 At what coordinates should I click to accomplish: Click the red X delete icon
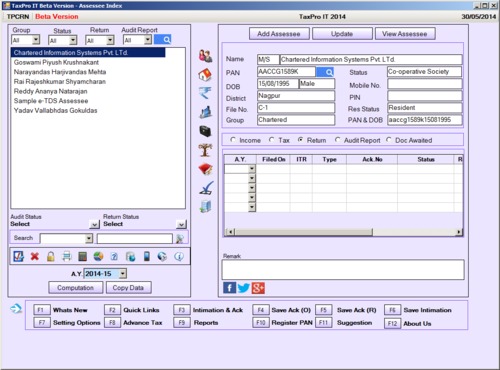(35, 256)
